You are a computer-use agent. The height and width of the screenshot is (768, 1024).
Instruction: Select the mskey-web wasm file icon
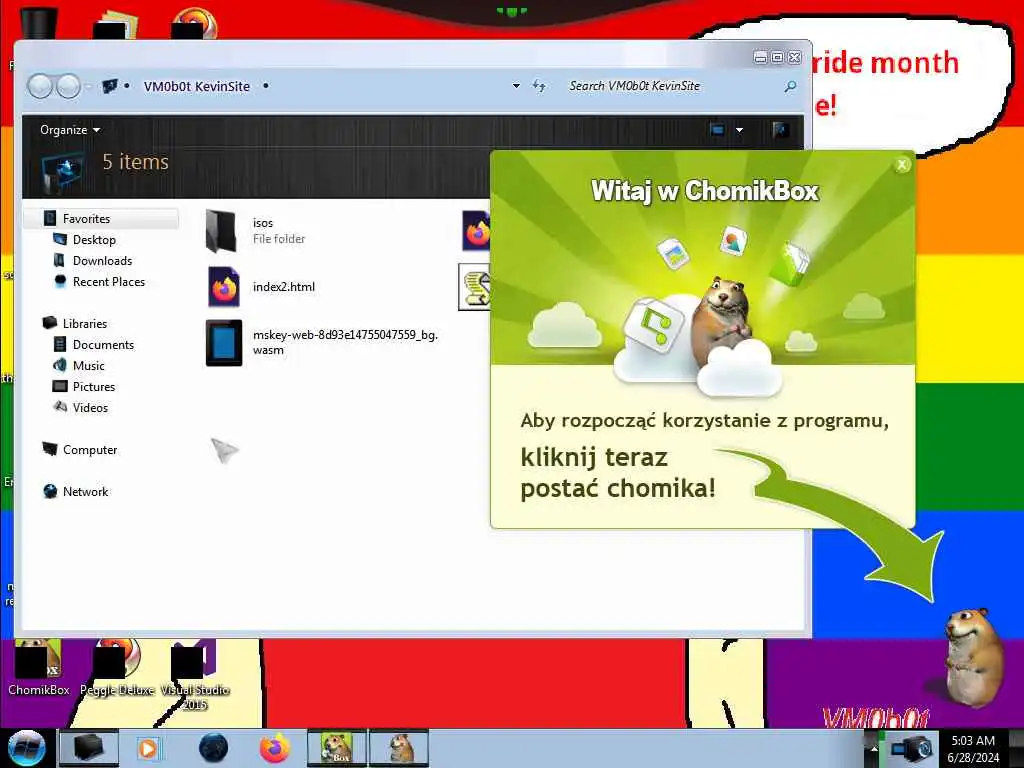(x=224, y=342)
